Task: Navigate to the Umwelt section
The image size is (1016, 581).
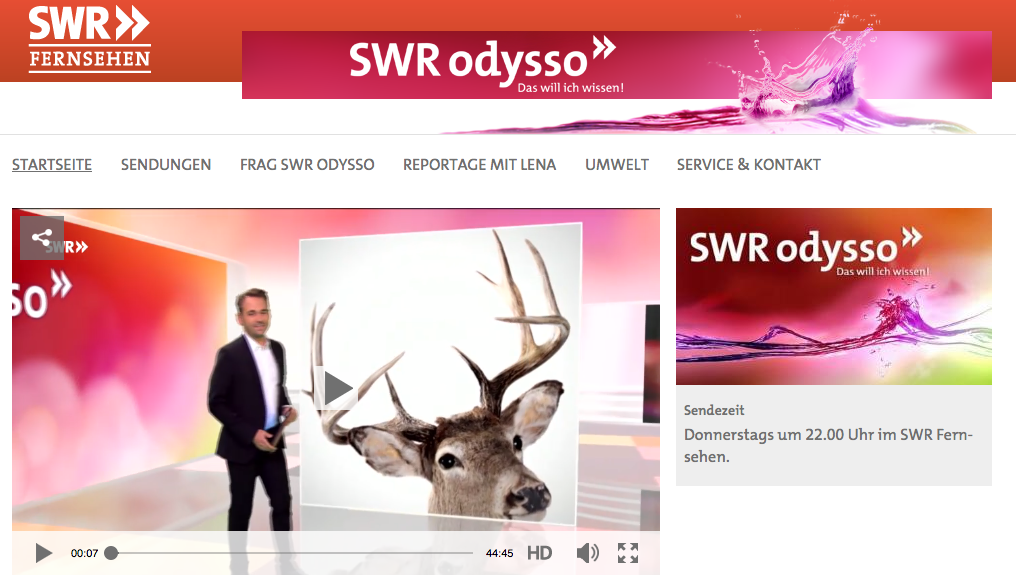Action: point(617,165)
